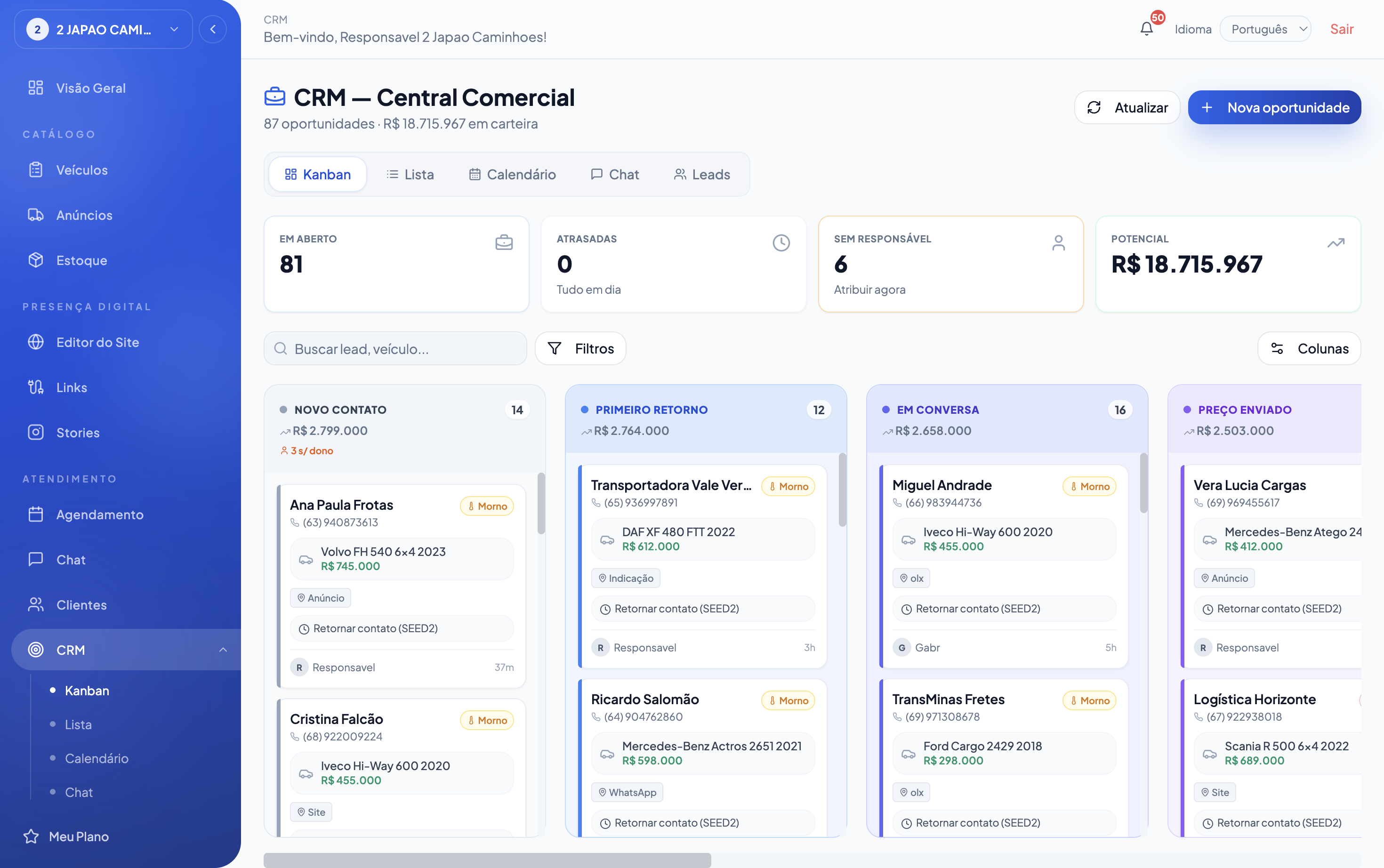Click the Novo Contato column vertical scrollbar
The height and width of the screenshot is (868, 1384).
pyautogui.click(x=541, y=503)
